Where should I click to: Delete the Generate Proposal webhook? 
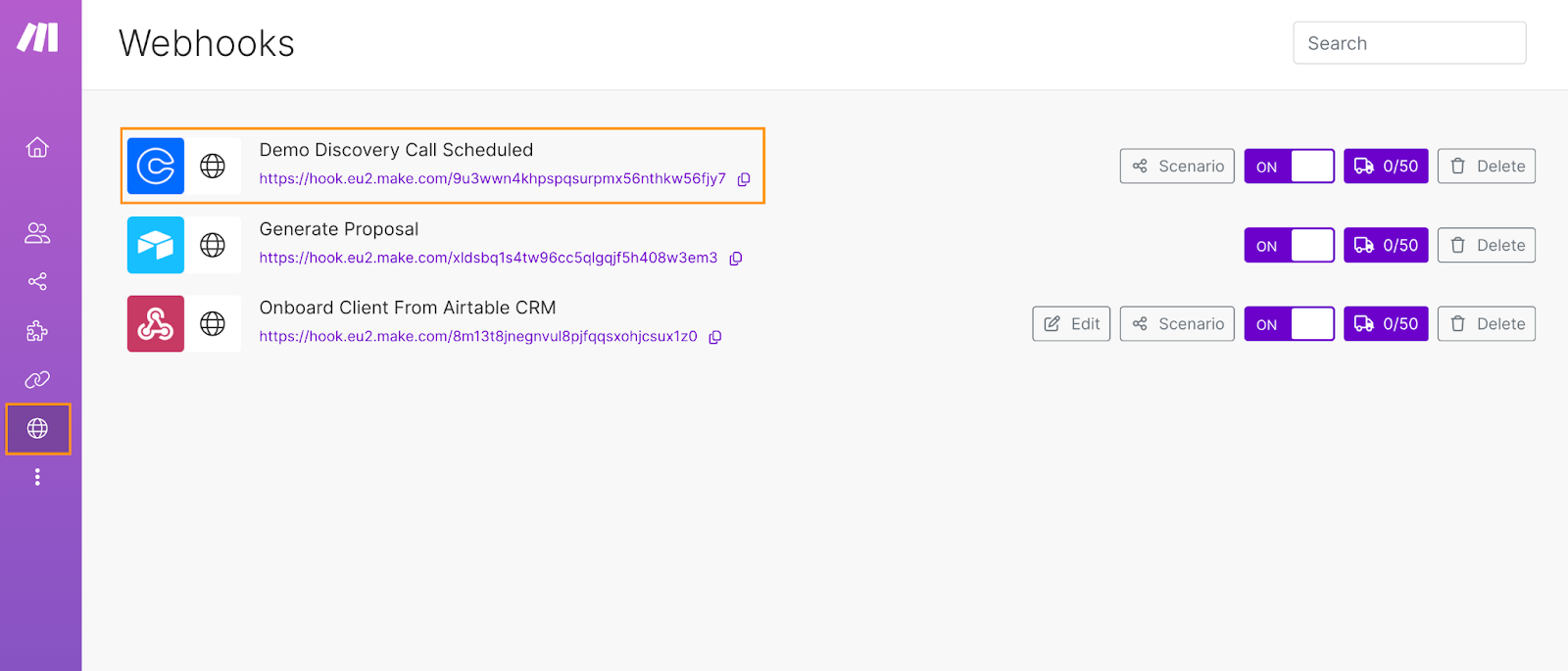pos(1487,245)
